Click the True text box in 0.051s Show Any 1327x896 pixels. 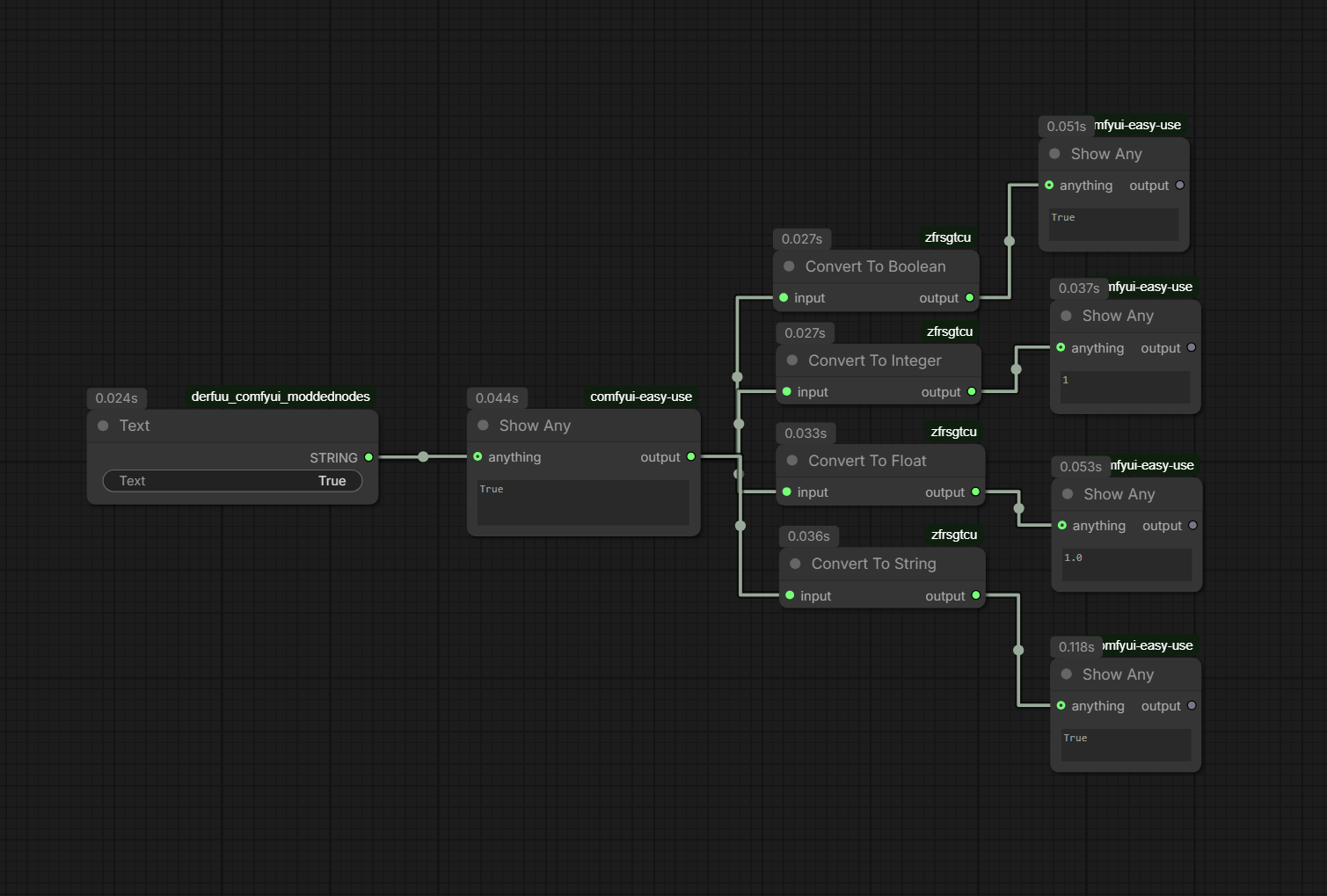pos(1113,224)
